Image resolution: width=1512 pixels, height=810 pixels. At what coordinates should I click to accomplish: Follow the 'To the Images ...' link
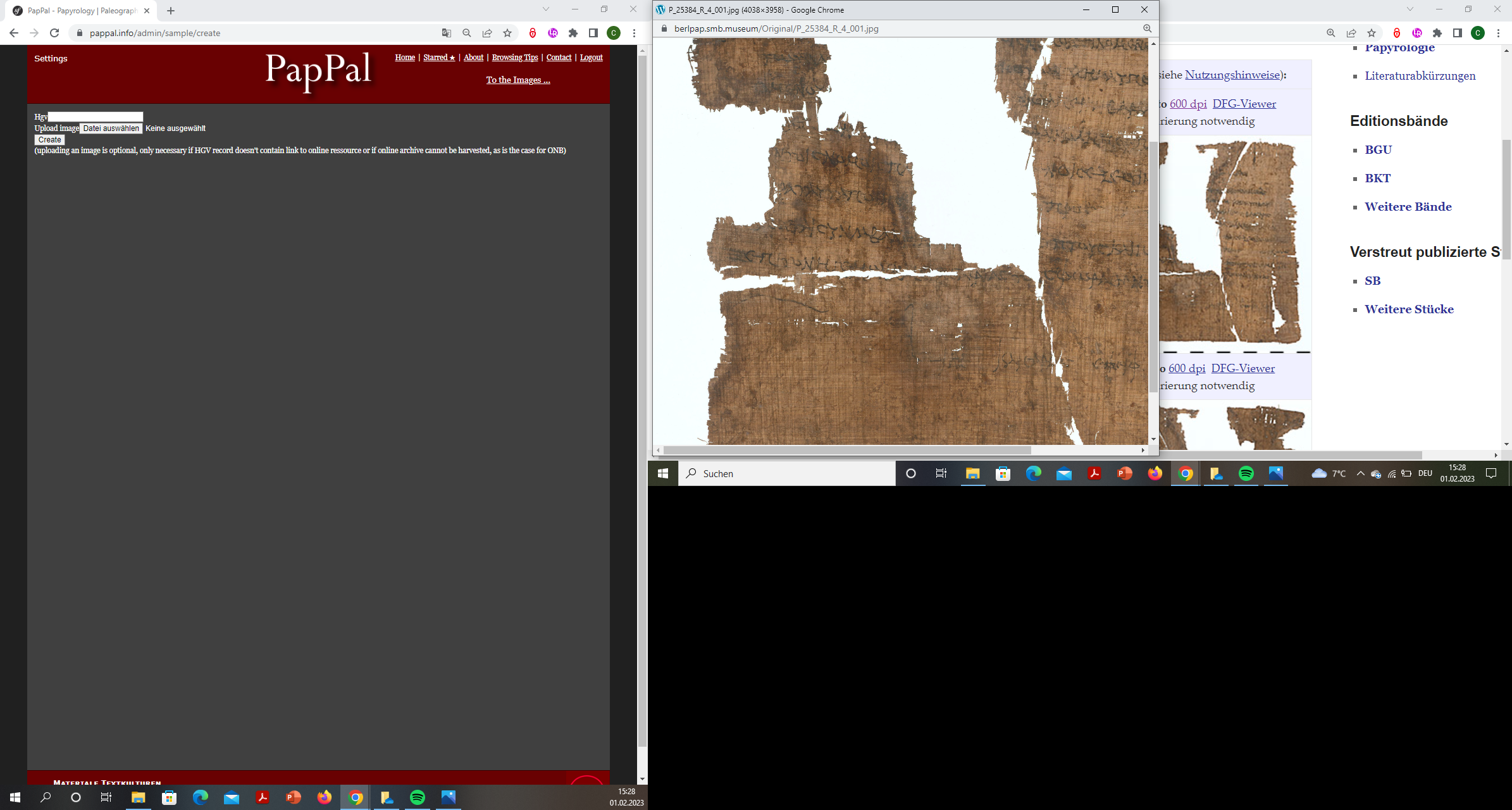[518, 80]
